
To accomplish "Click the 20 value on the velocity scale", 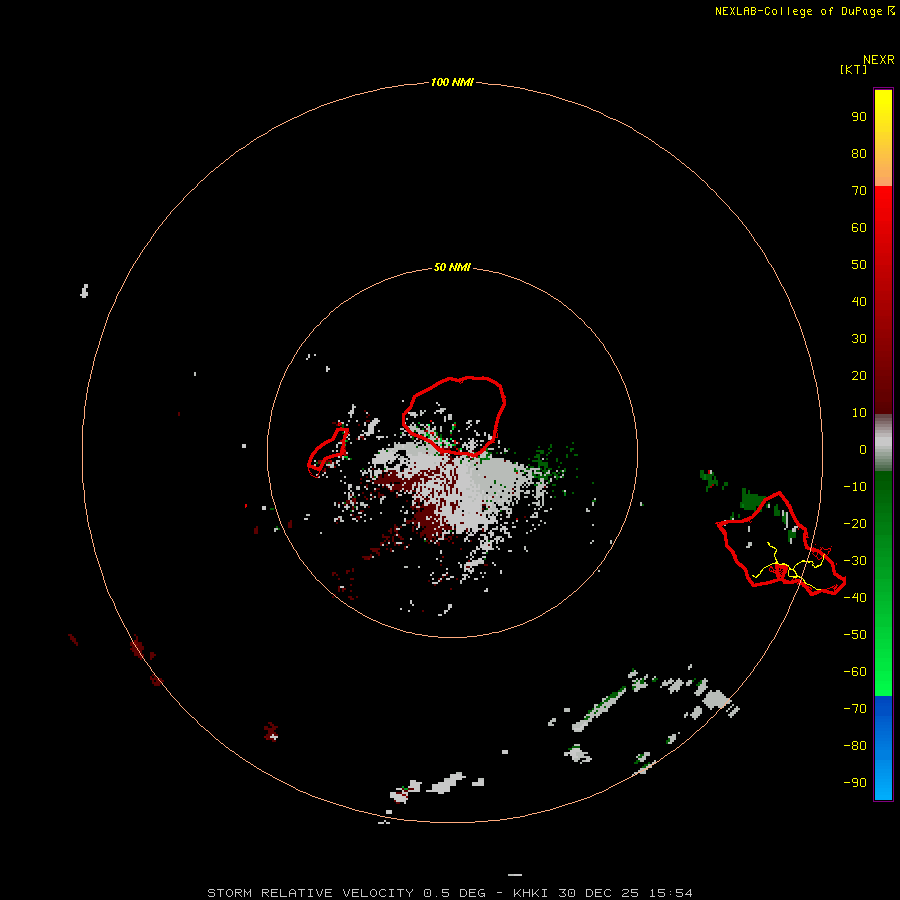I will click(859, 375).
